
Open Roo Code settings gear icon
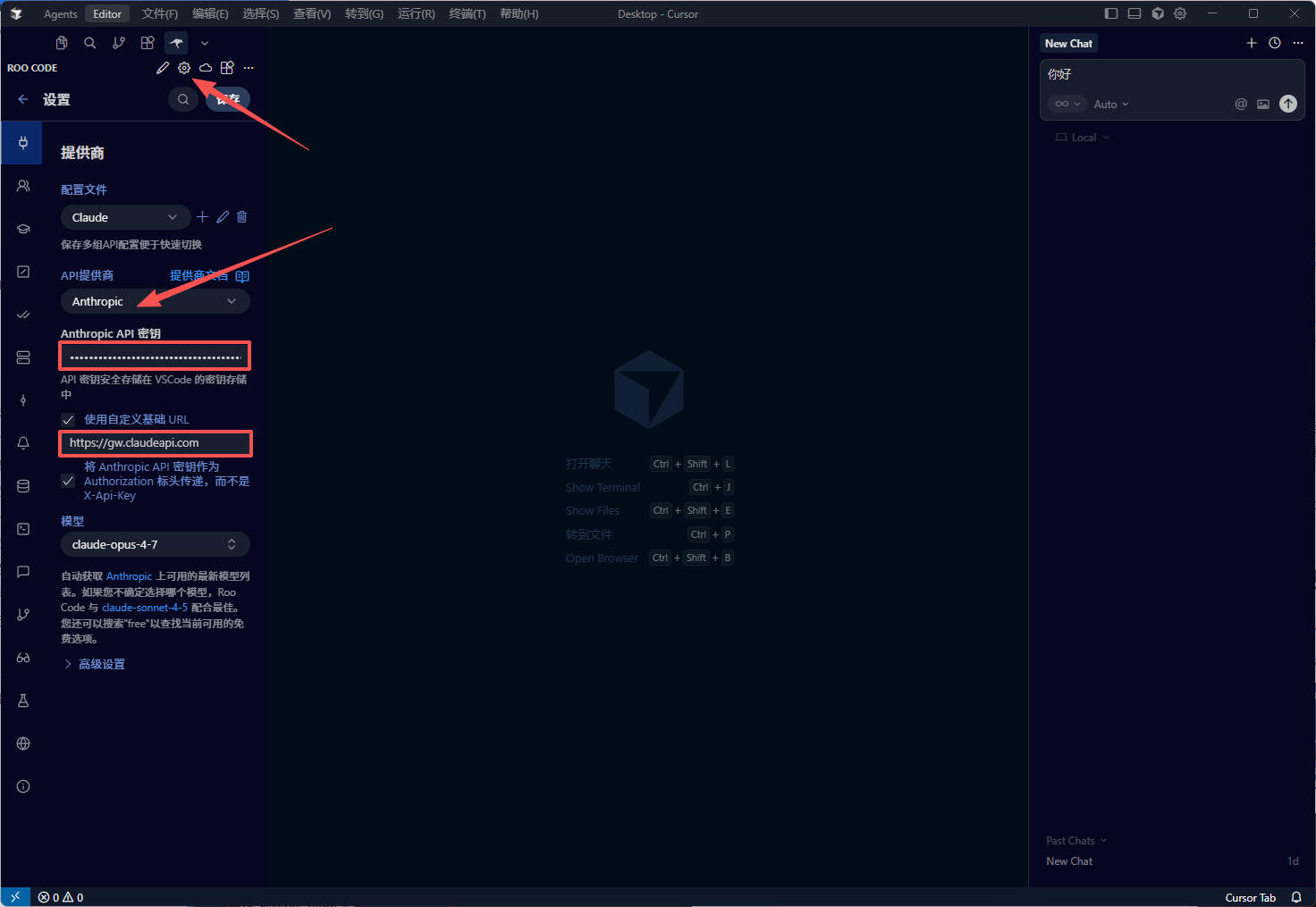(184, 68)
